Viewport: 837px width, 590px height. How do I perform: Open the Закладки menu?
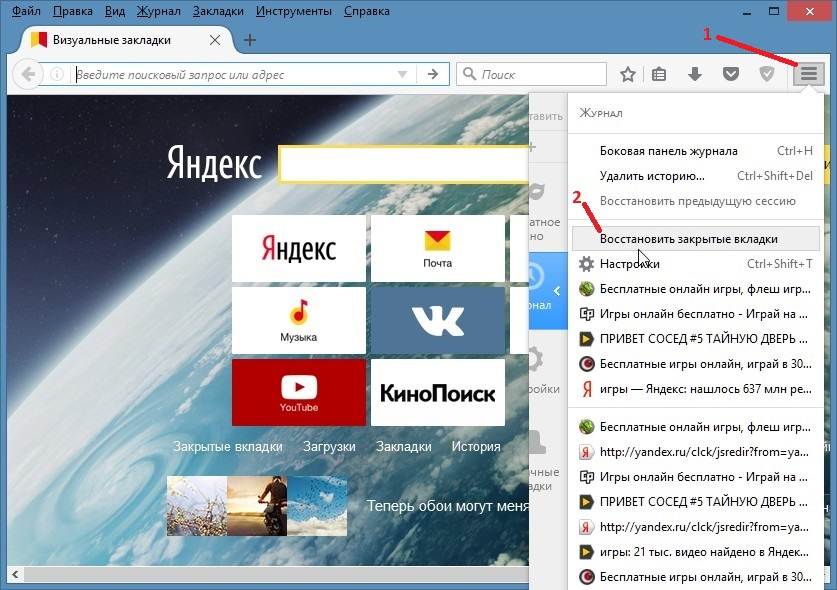pyautogui.click(x=218, y=11)
